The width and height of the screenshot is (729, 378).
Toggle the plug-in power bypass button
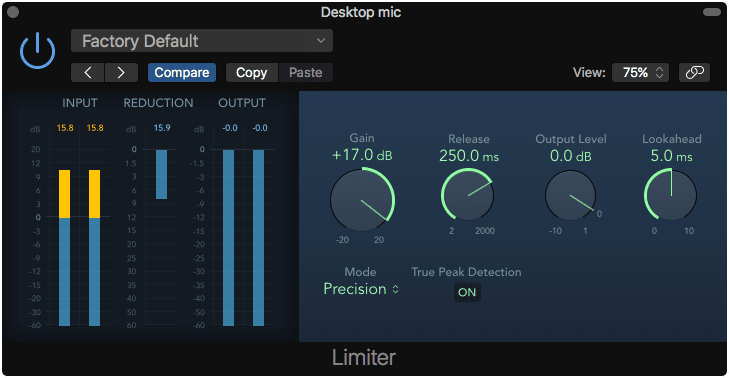(x=38, y=51)
